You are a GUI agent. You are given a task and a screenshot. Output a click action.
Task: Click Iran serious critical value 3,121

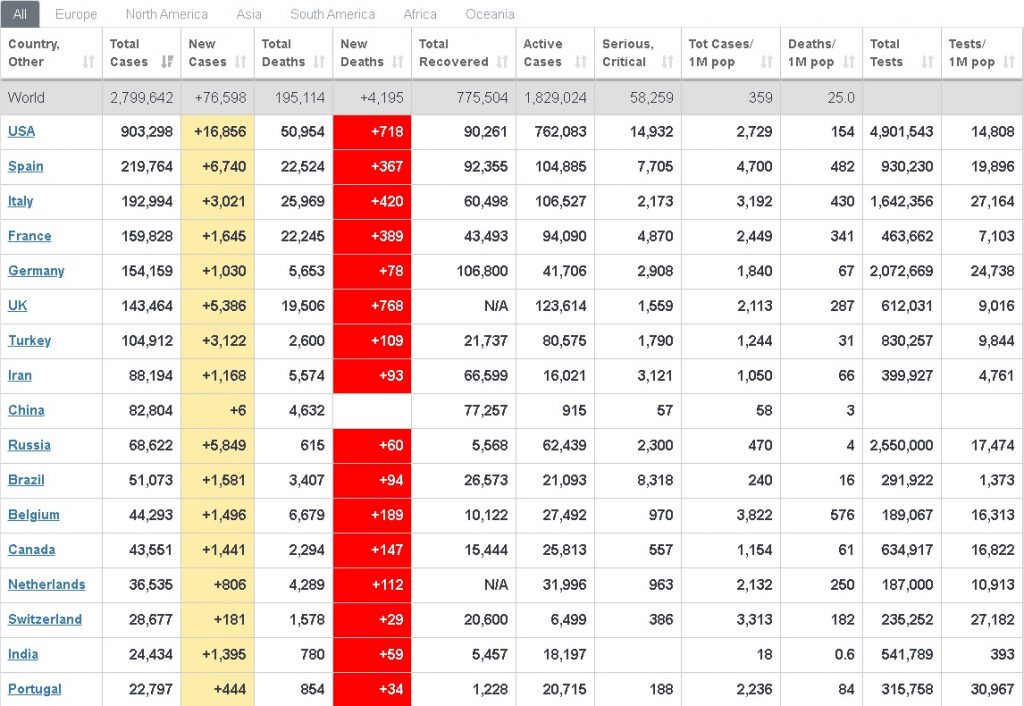click(655, 376)
